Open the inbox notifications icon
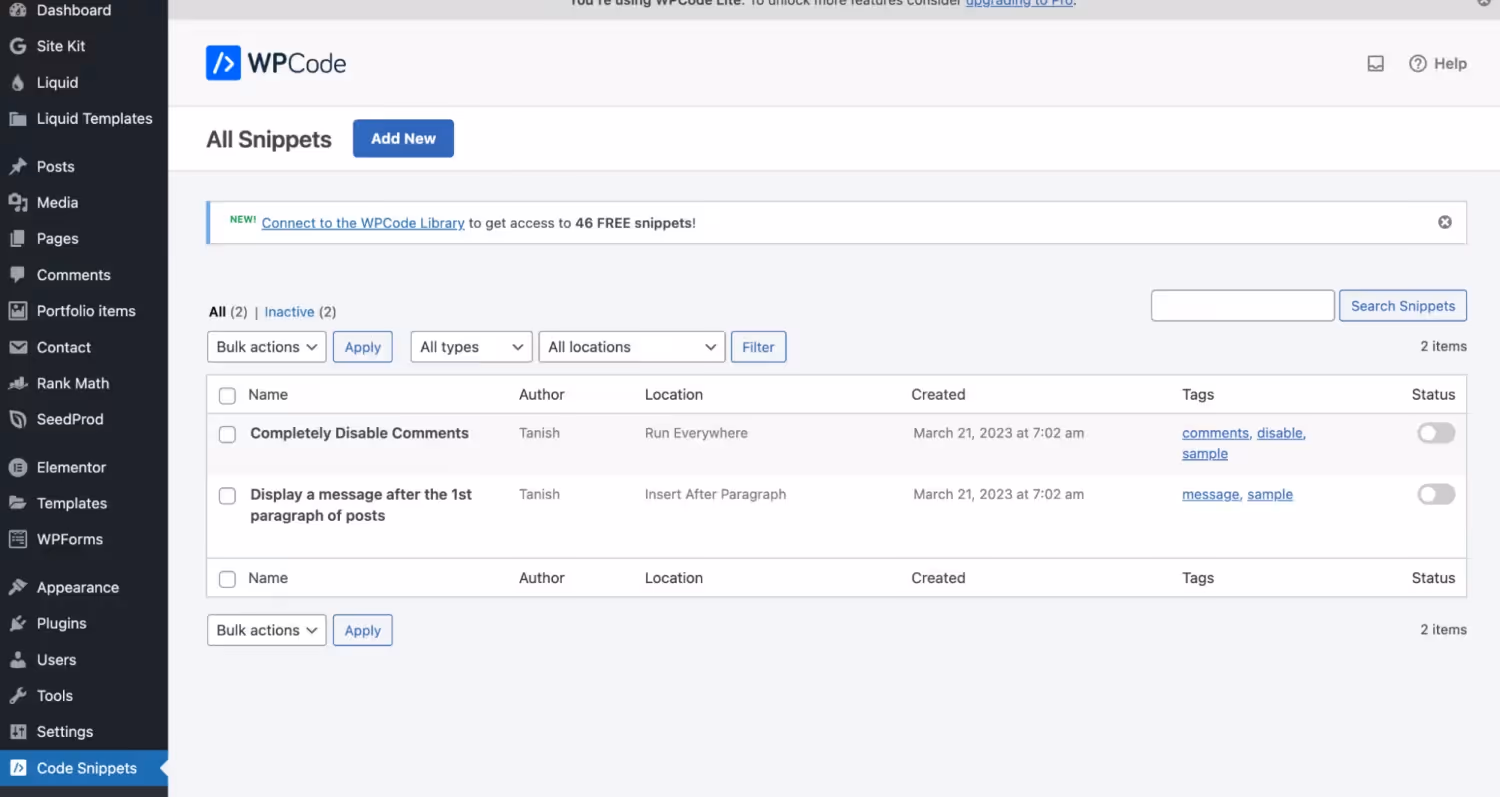Viewport: 1500px width, 797px height. pyautogui.click(x=1376, y=64)
